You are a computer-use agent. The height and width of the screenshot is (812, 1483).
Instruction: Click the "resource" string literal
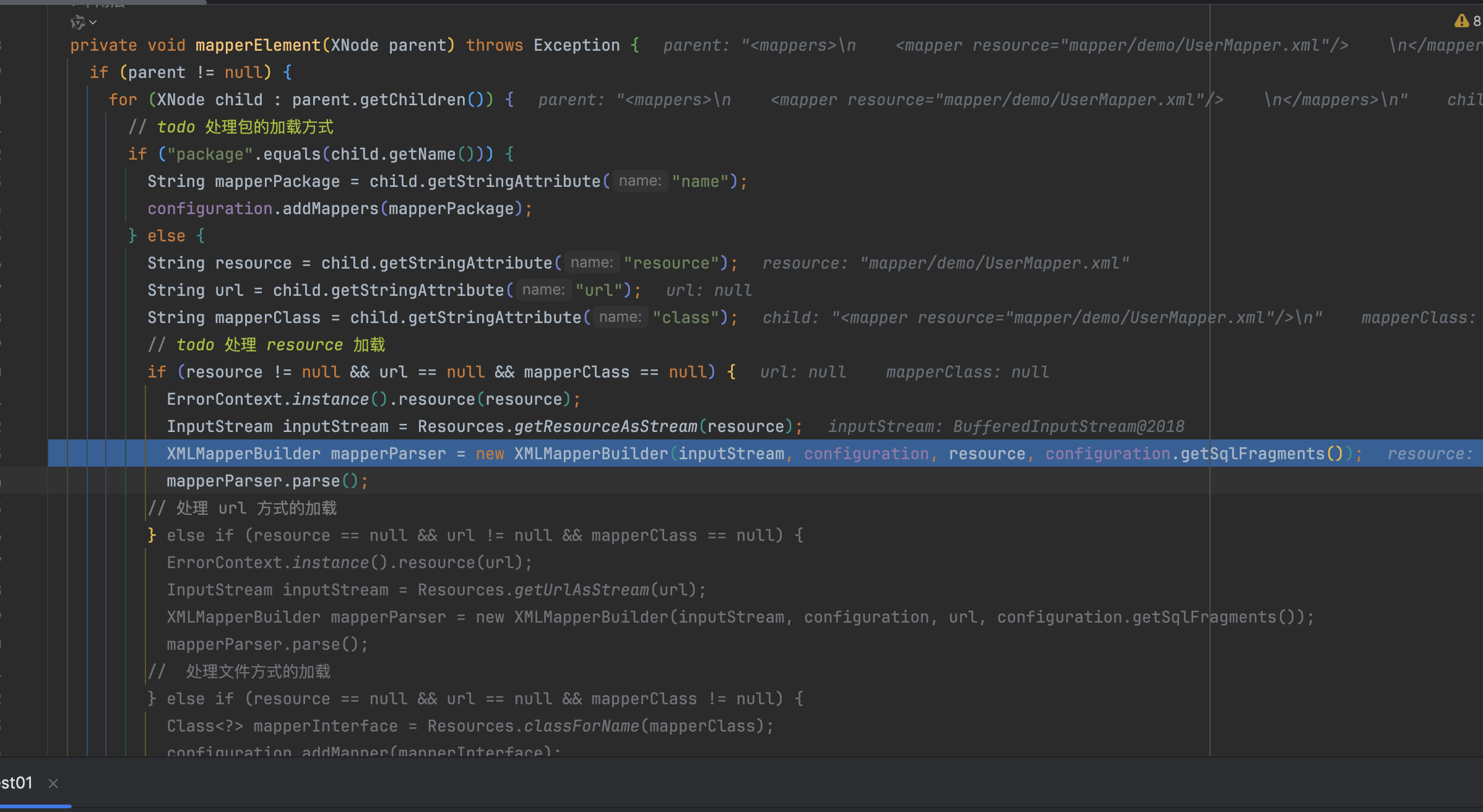pos(672,263)
